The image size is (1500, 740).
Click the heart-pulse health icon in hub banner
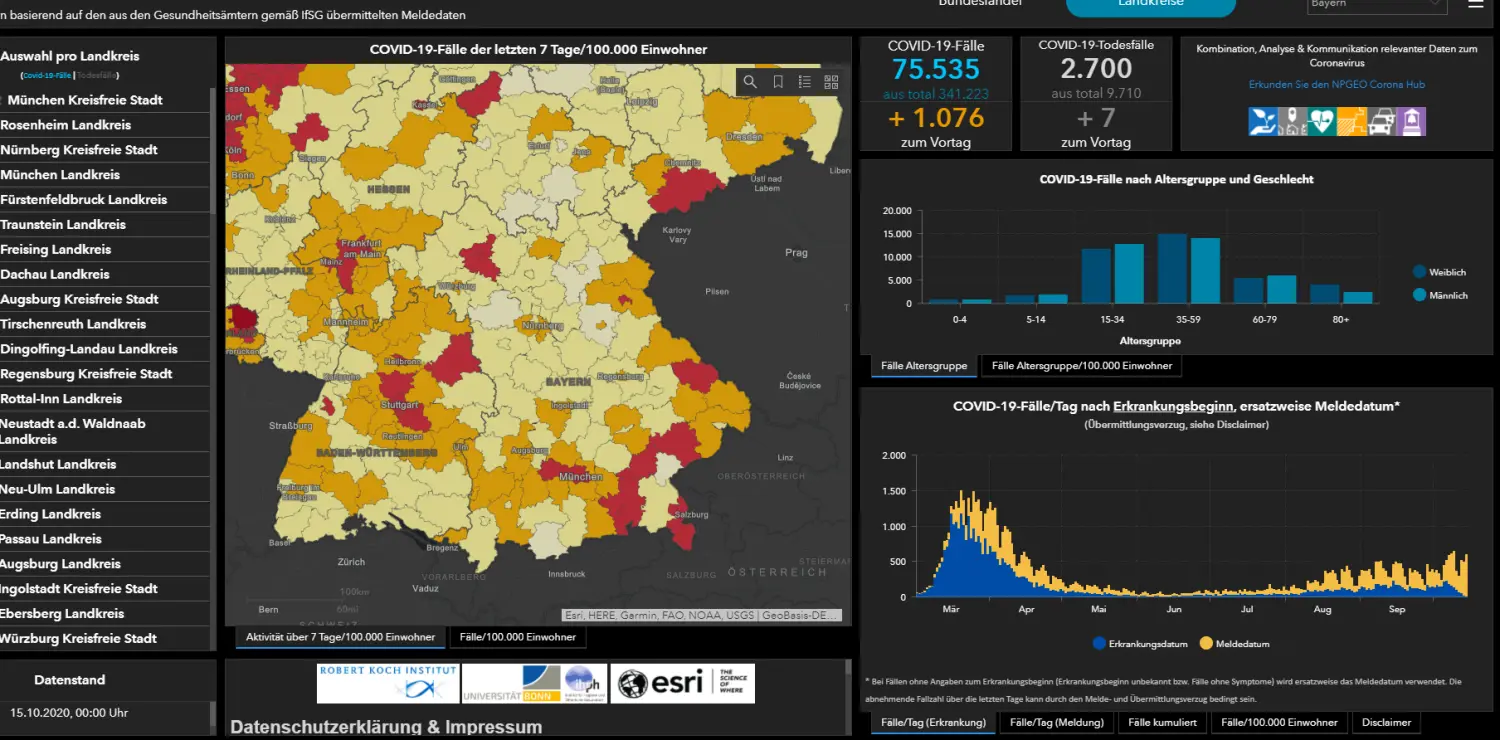tap(1322, 121)
